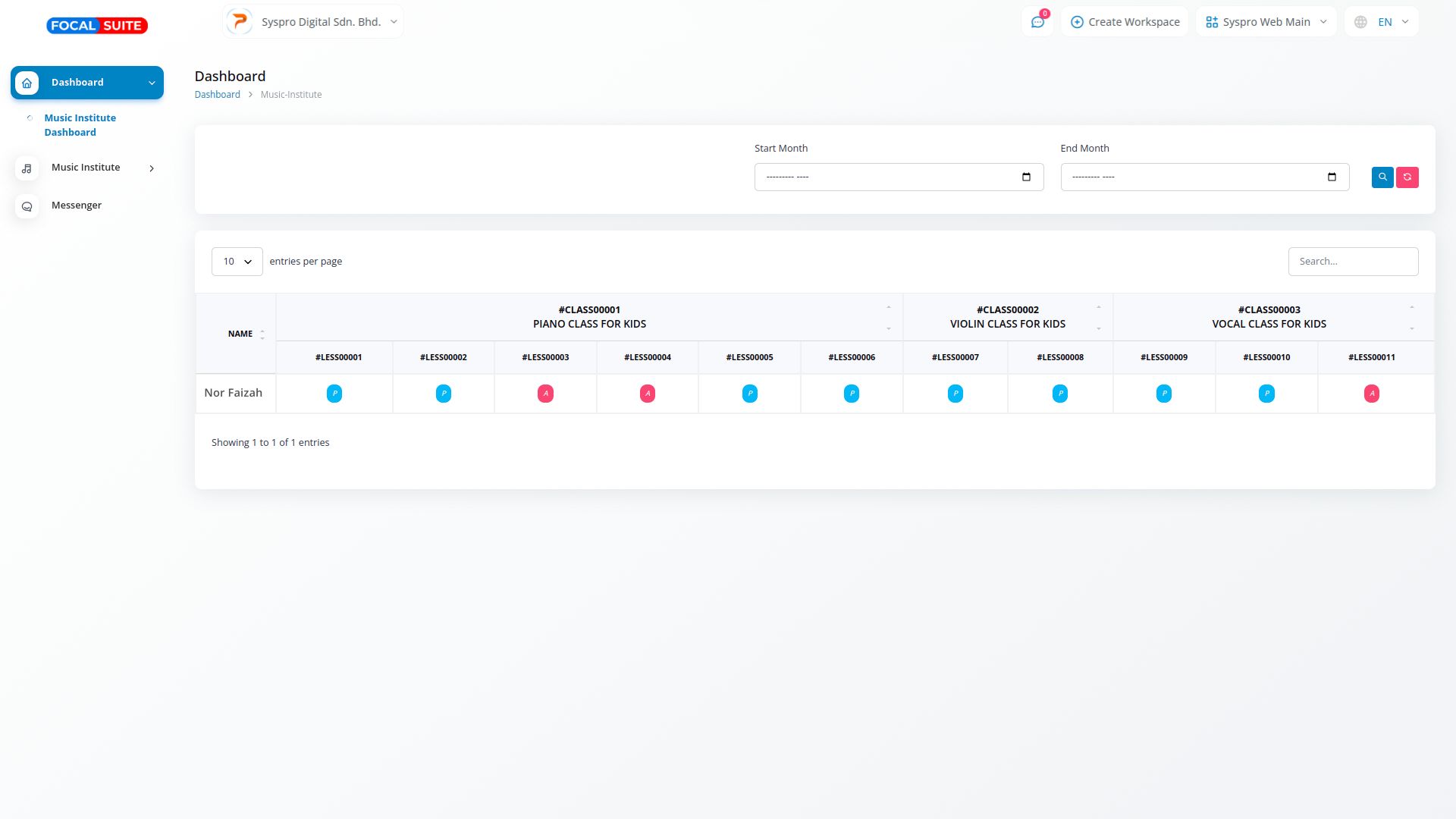The image size is (1456, 819).
Task: Expand the Music Institute sidebar menu
Action: 86,168
